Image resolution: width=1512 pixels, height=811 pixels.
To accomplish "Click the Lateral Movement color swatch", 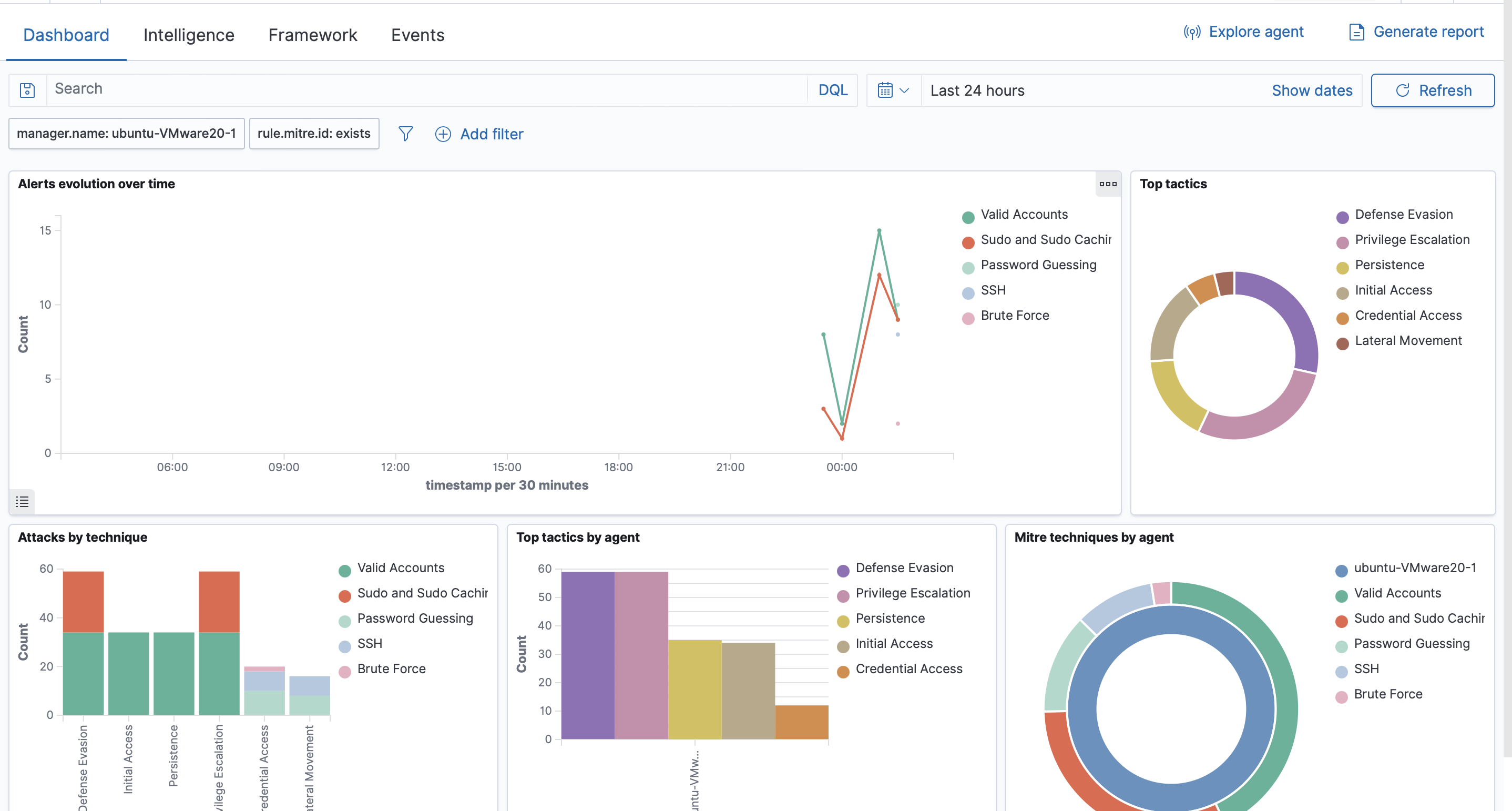I will point(1342,343).
